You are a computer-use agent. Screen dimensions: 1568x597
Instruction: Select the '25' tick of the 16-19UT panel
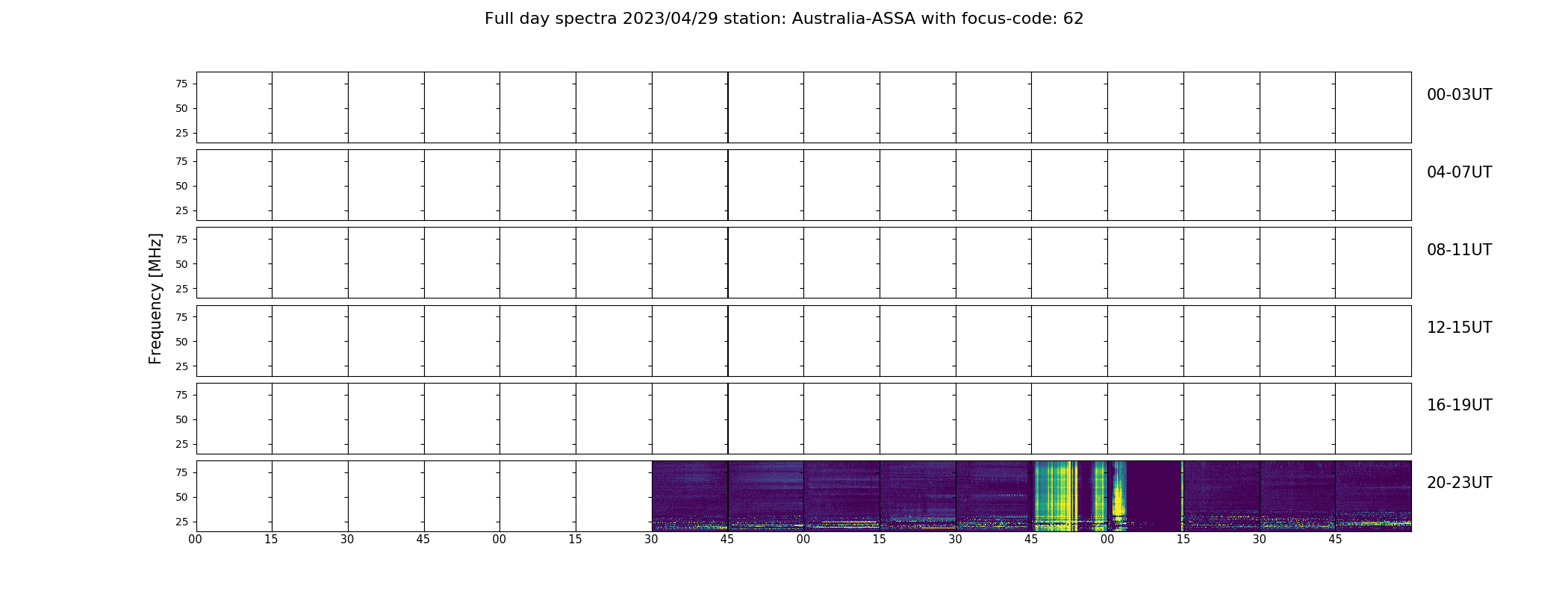pos(181,444)
